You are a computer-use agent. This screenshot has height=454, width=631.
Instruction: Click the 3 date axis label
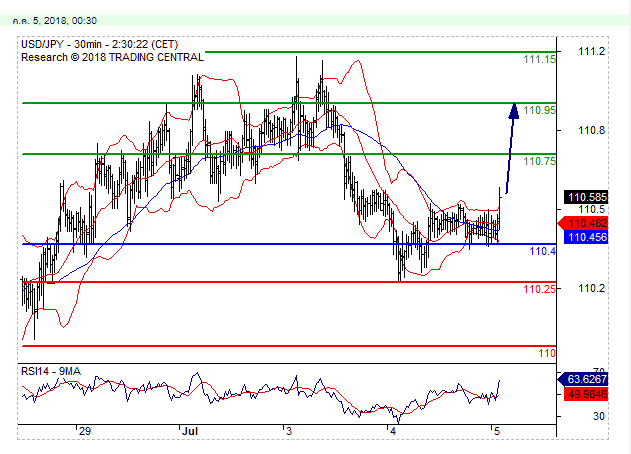(289, 431)
